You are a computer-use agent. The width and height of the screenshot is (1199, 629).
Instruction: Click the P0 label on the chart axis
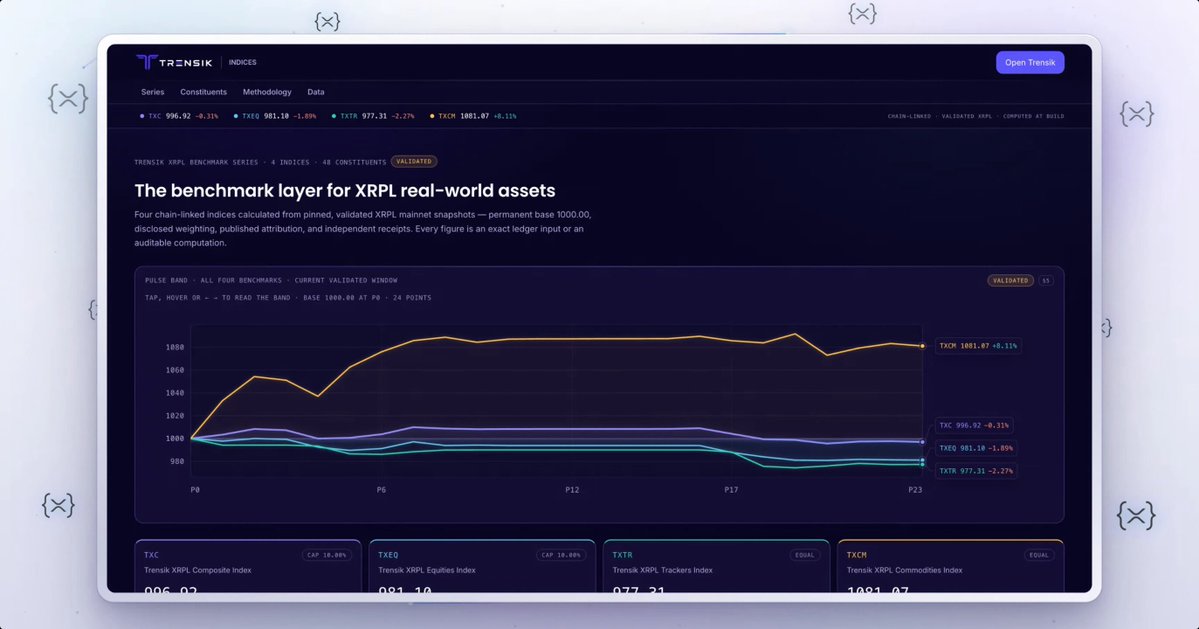(195, 490)
